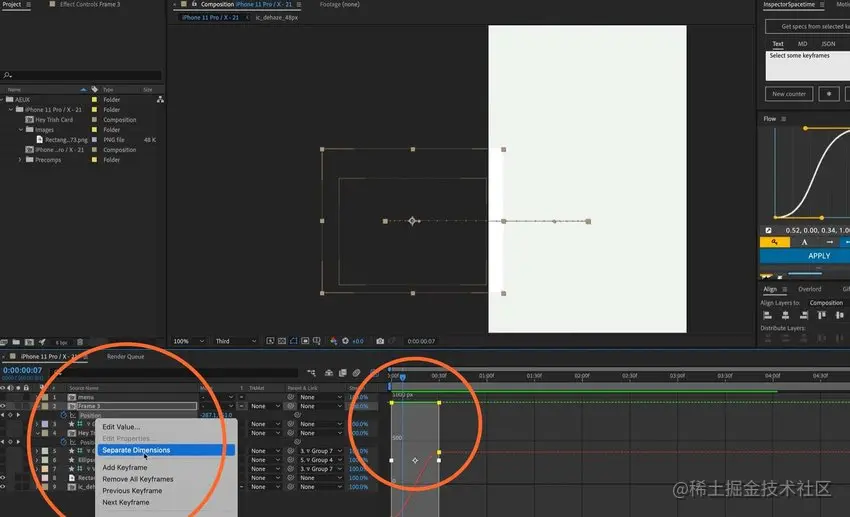The width and height of the screenshot is (850, 517).
Task: Choose Add Keyframe from the context menu
Action: 125,467
